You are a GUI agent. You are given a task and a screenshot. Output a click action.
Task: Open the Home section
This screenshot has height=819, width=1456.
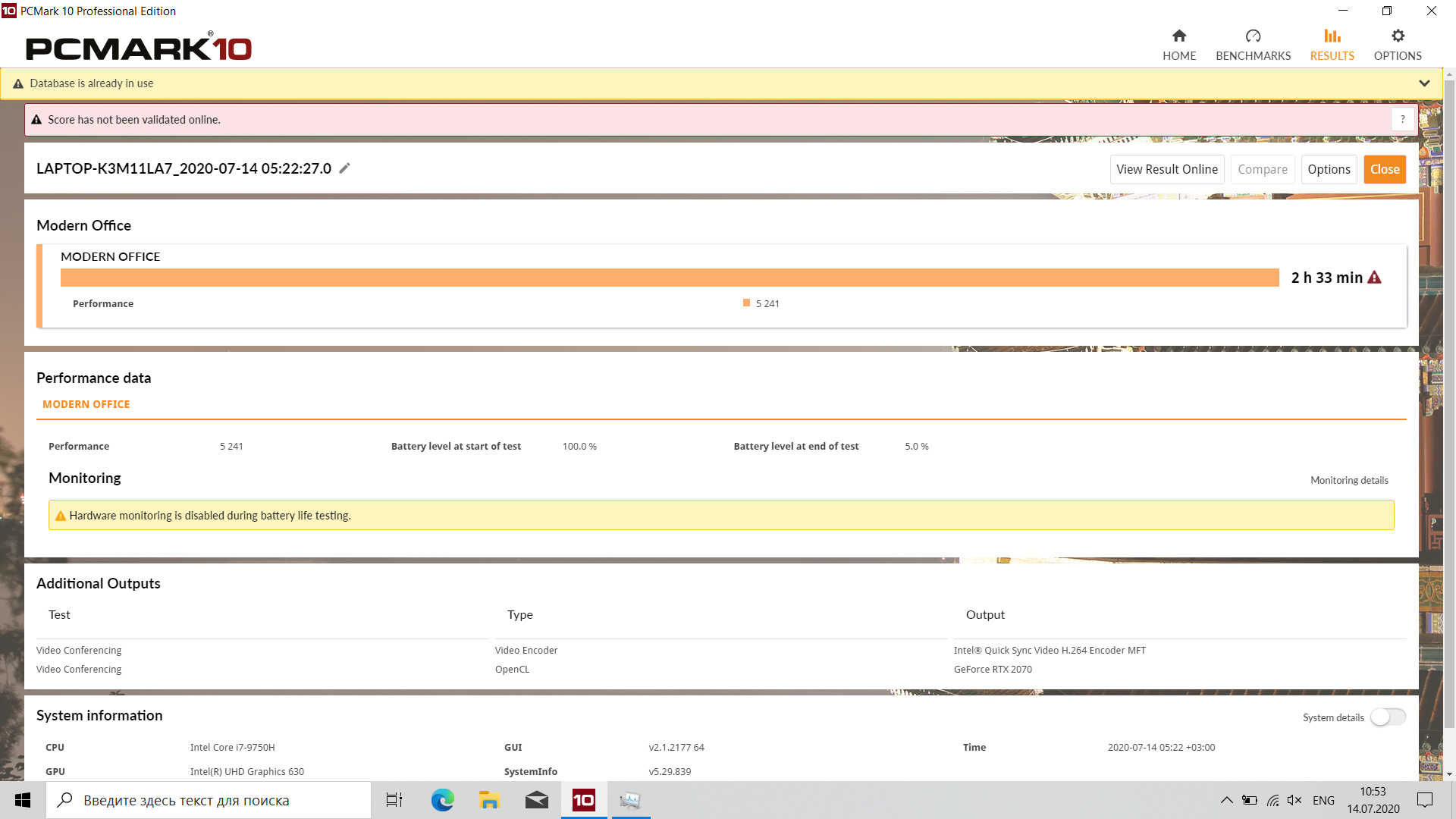[1179, 45]
